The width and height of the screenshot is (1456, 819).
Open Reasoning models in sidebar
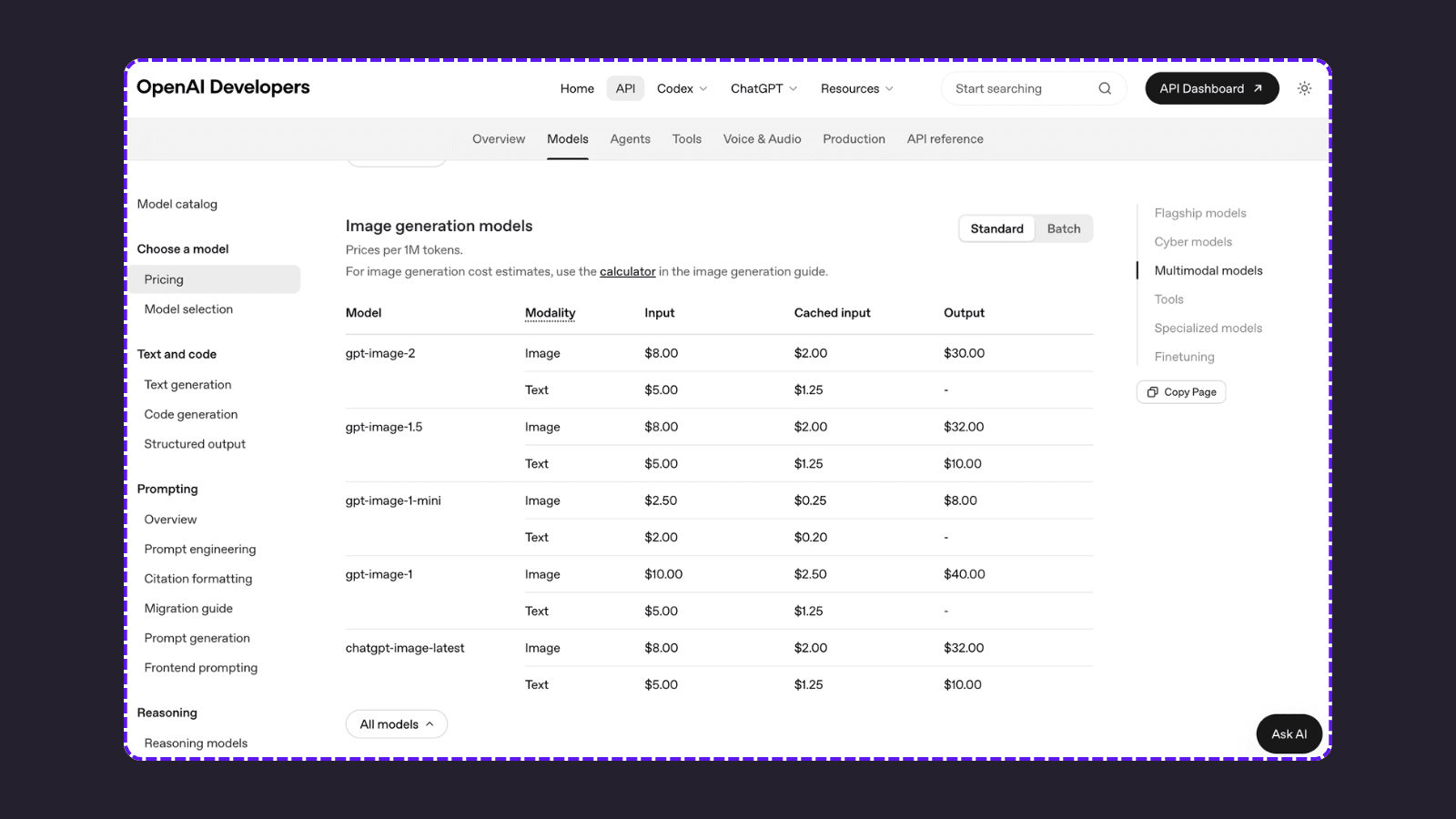click(196, 743)
